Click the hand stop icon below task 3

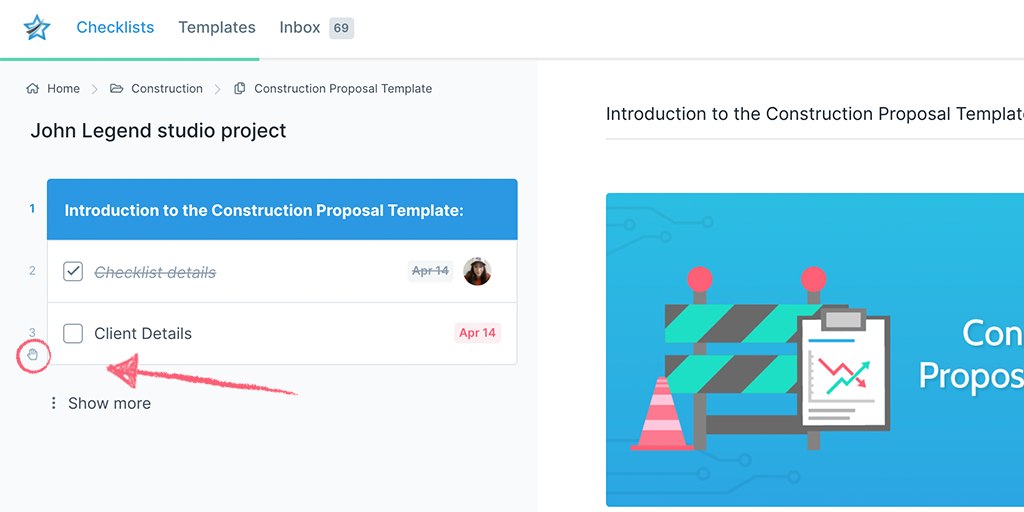[x=33, y=355]
